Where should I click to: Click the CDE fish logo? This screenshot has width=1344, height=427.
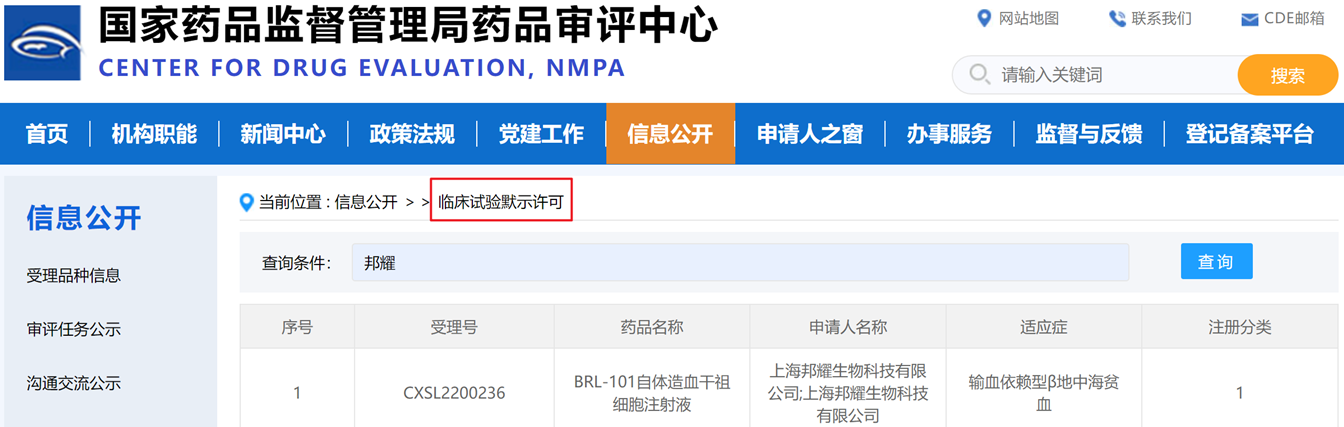coord(44,43)
